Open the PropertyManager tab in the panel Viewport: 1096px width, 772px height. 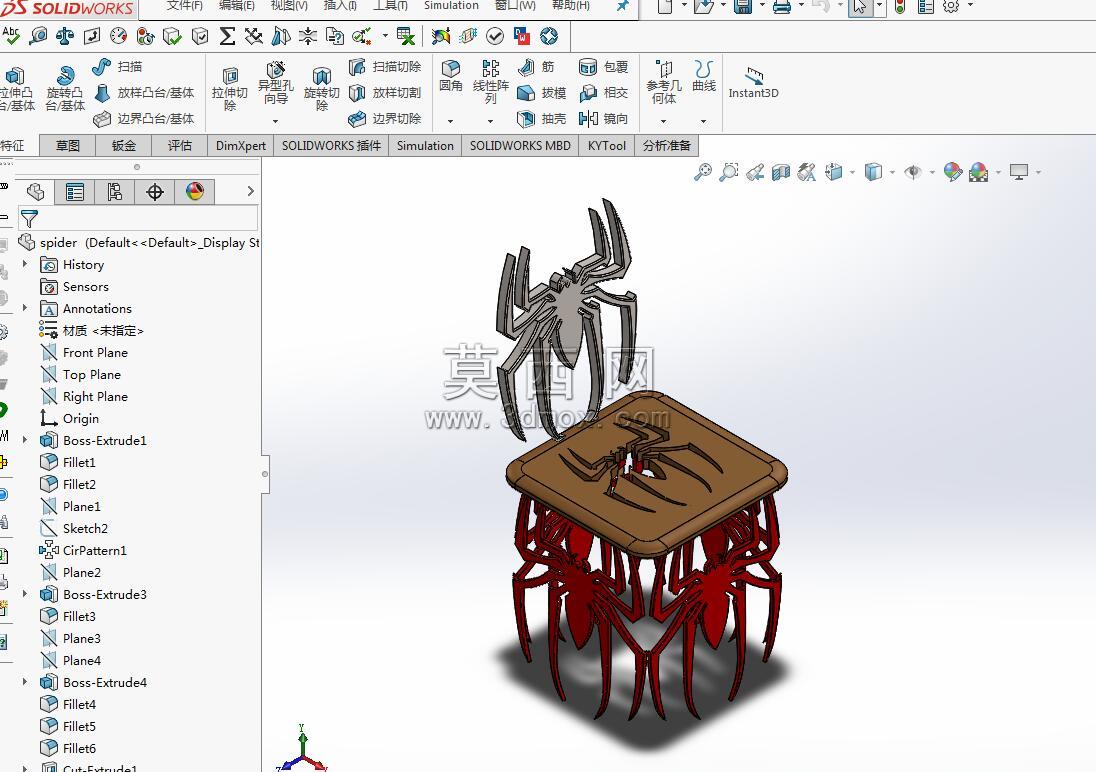pyautogui.click(x=75, y=192)
